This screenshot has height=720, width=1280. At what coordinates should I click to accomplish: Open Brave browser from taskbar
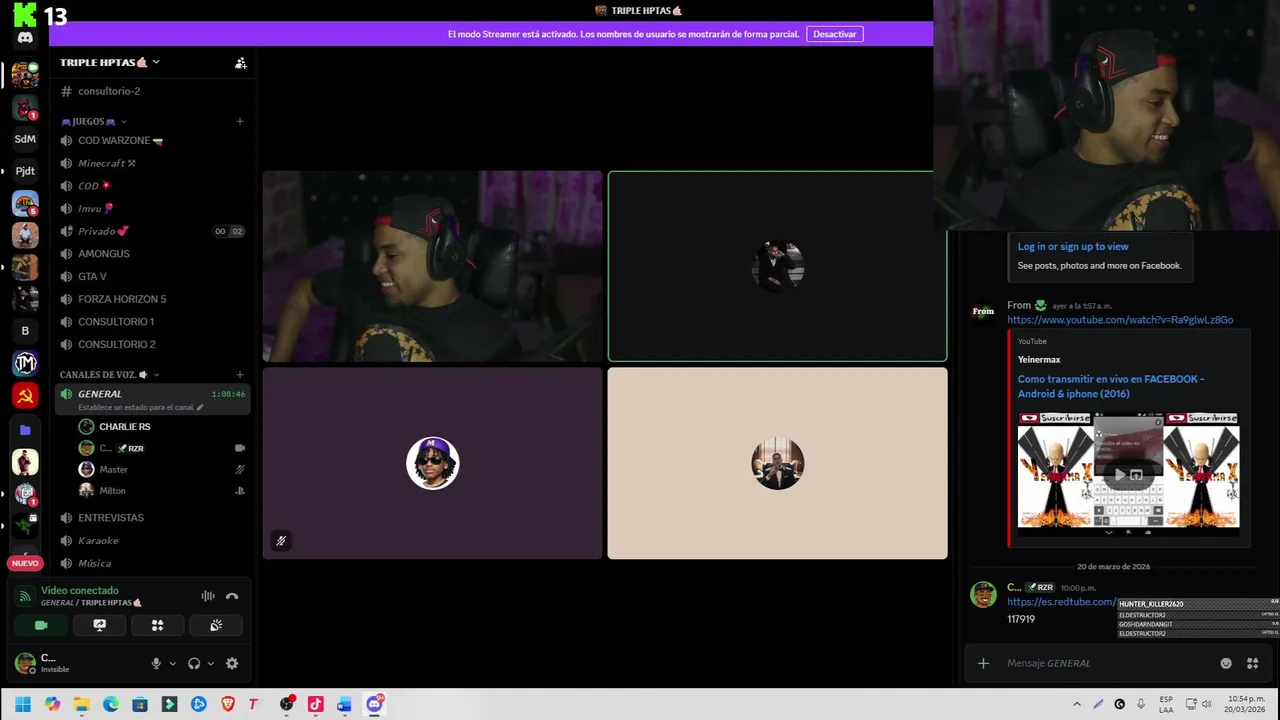coord(228,704)
